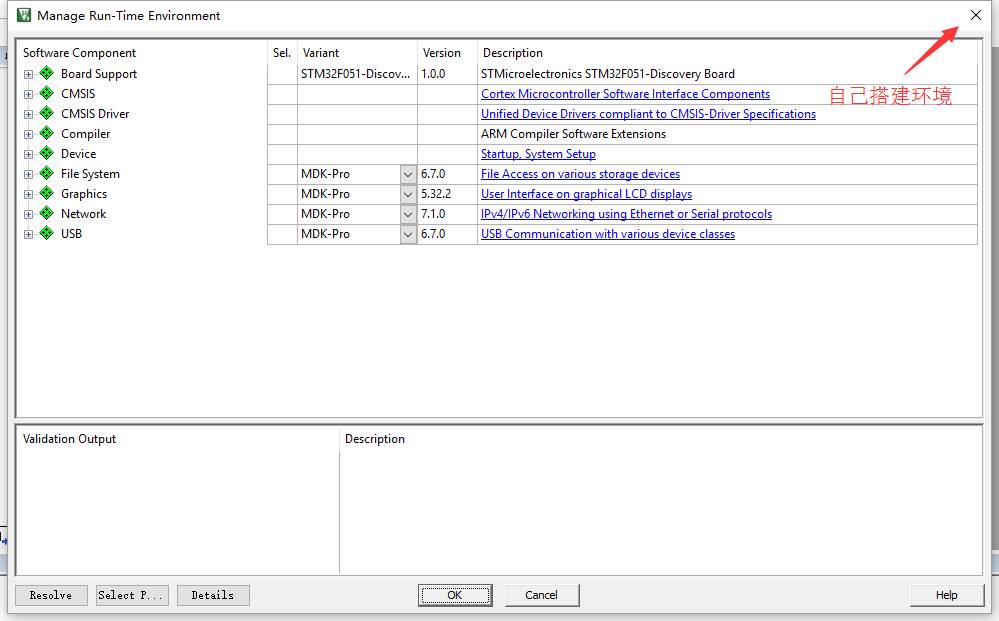This screenshot has height=621, width=999.
Task: Click the Network green diamond icon
Action: [47, 213]
